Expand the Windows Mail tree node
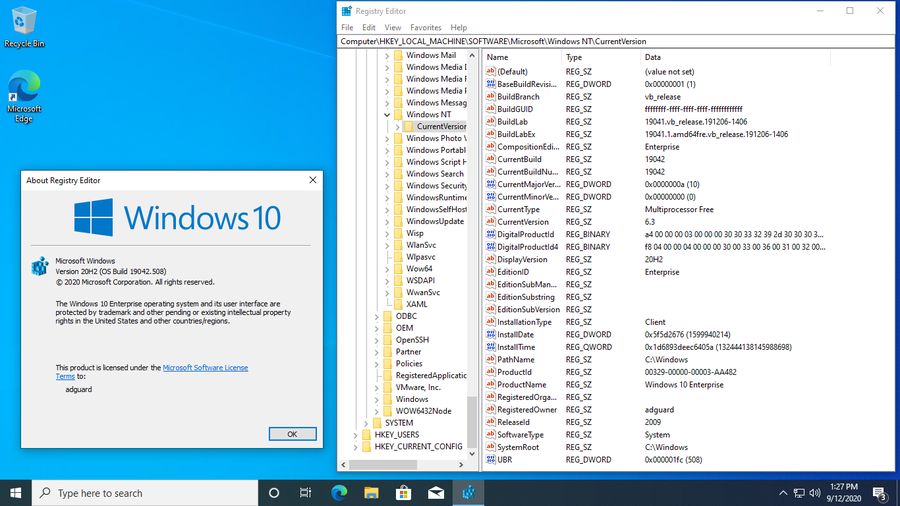Screen dimensions: 900x506 pos(387,56)
